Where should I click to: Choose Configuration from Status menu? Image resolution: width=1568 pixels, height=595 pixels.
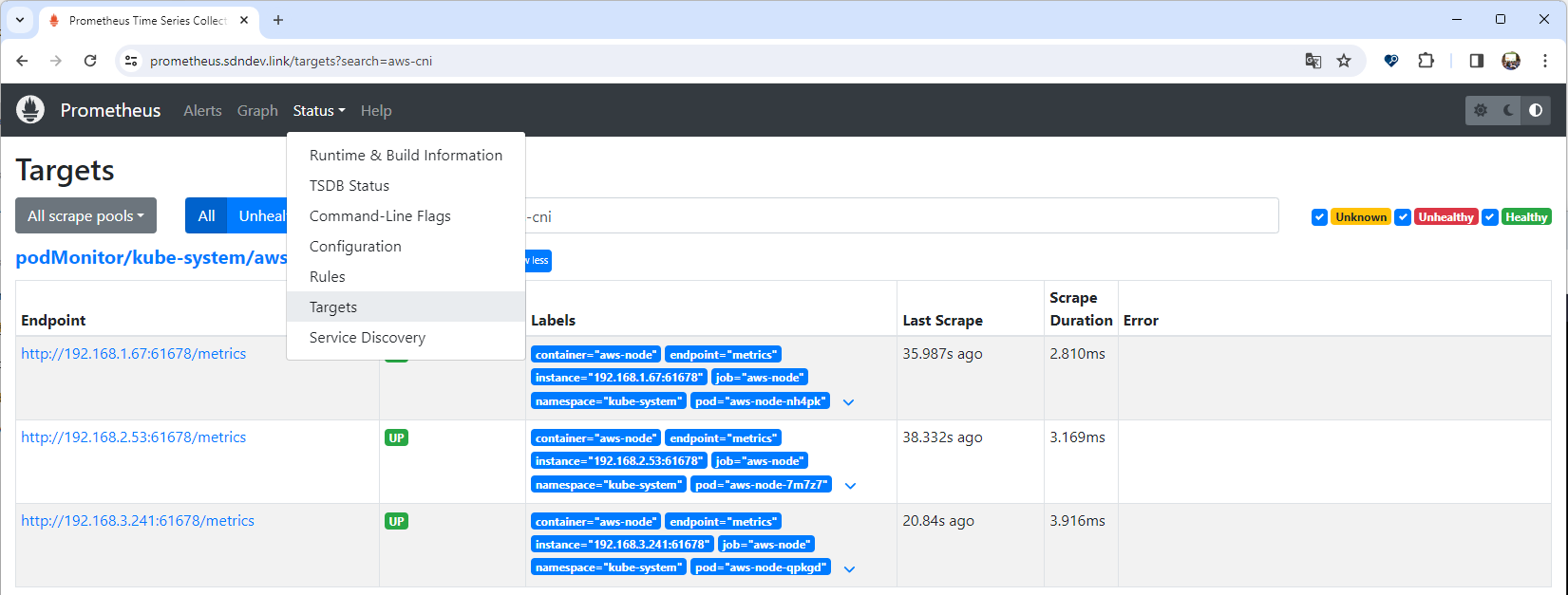click(x=406, y=246)
